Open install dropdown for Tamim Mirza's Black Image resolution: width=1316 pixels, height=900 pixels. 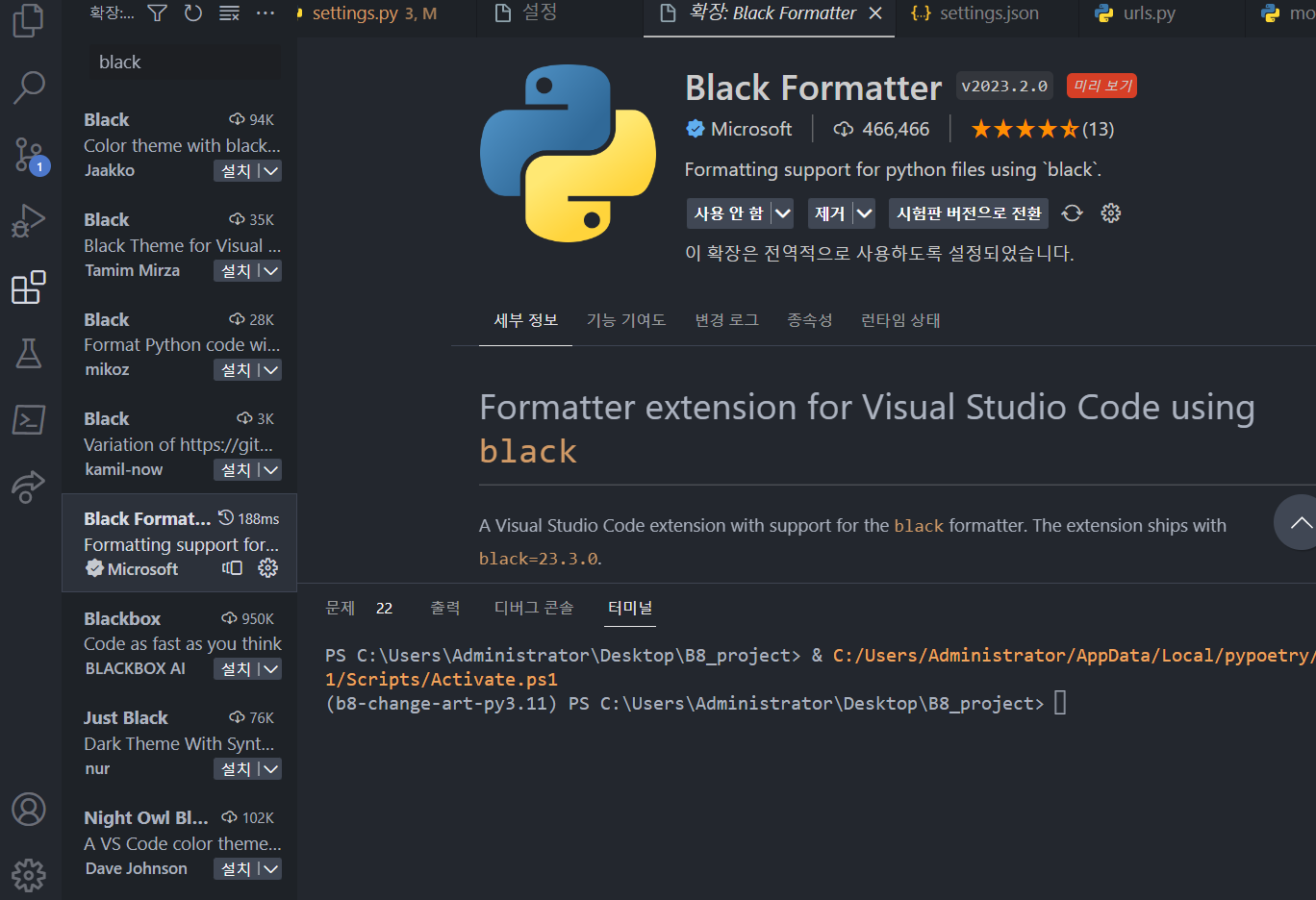(x=271, y=271)
